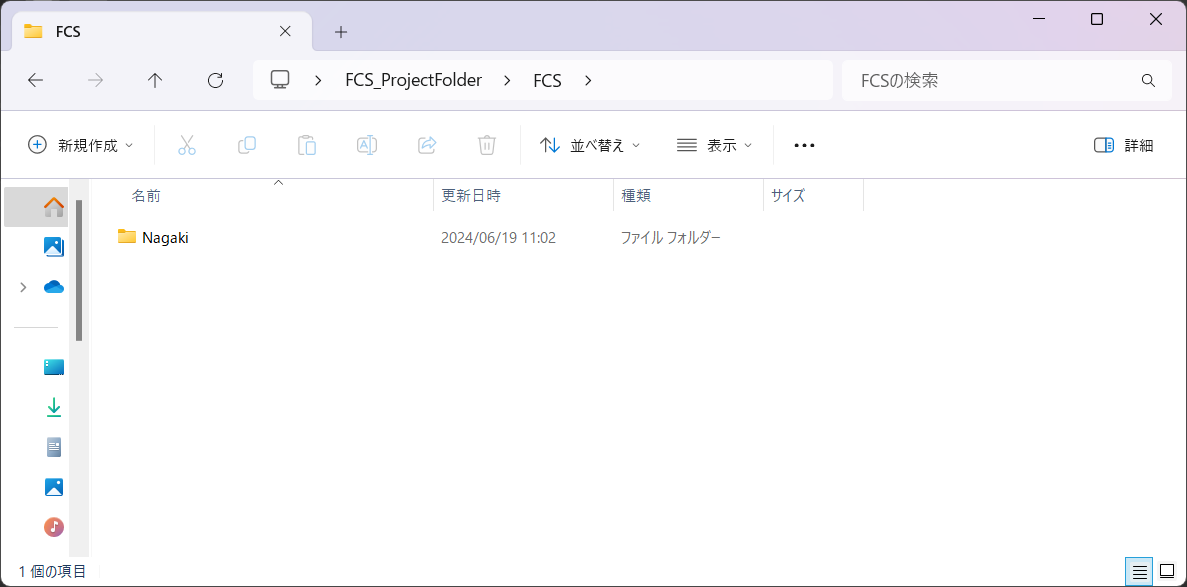The width and height of the screenshot is (1187, 587).
Task: Expand the OneDrive tree node chevron
Action: tap(23, 287)
